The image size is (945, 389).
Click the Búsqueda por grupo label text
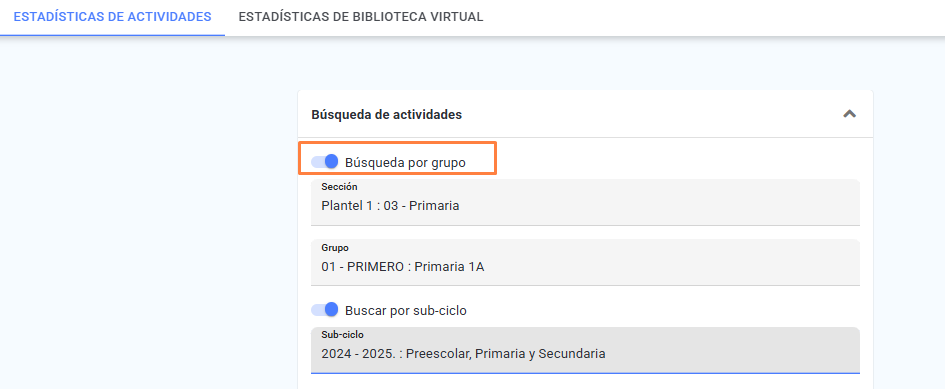pyautogui.click(x=406, y=162)
